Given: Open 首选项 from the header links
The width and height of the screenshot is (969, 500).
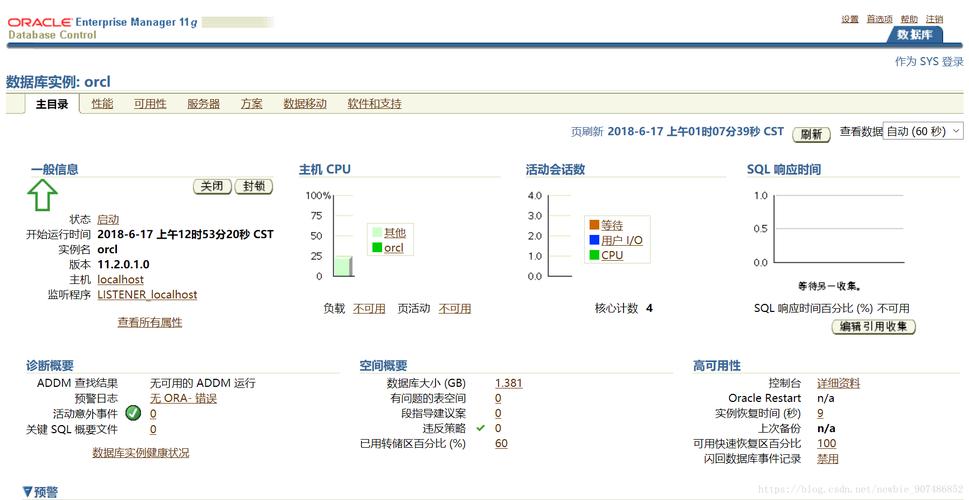Looking at the screenshot, I should (x=879, y=19).
